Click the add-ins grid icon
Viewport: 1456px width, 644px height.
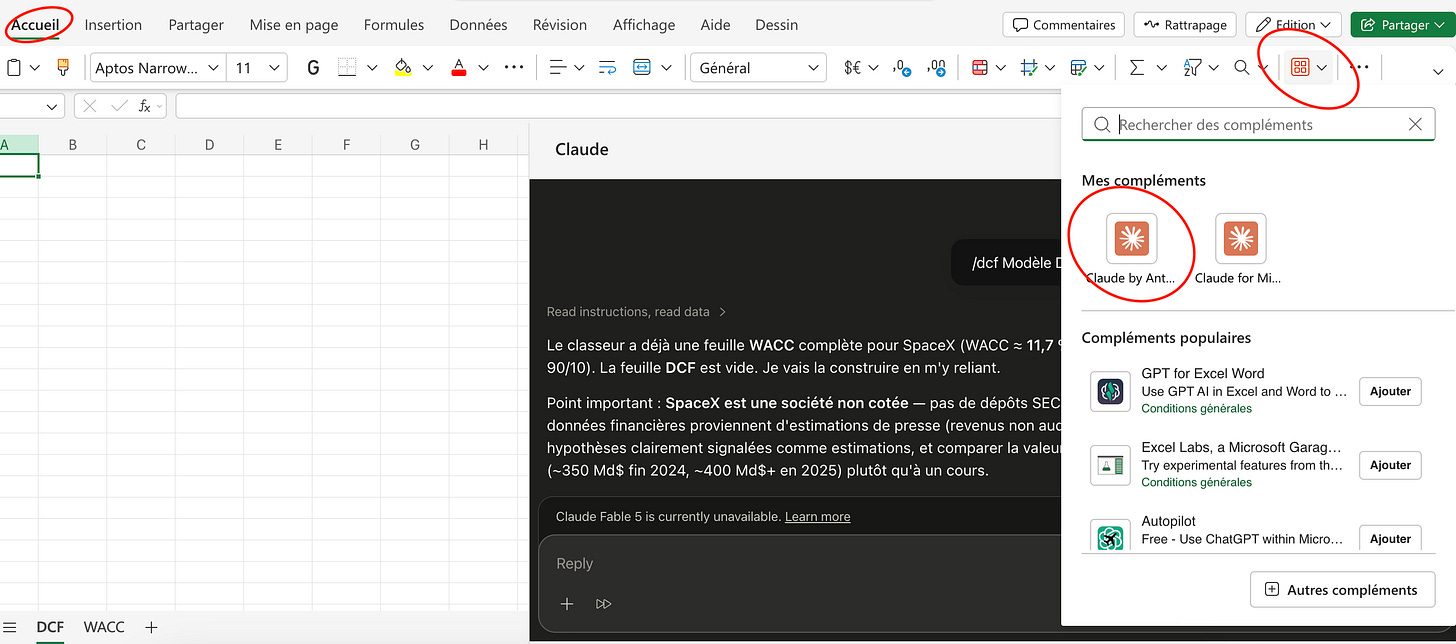tap(1300, 68)
